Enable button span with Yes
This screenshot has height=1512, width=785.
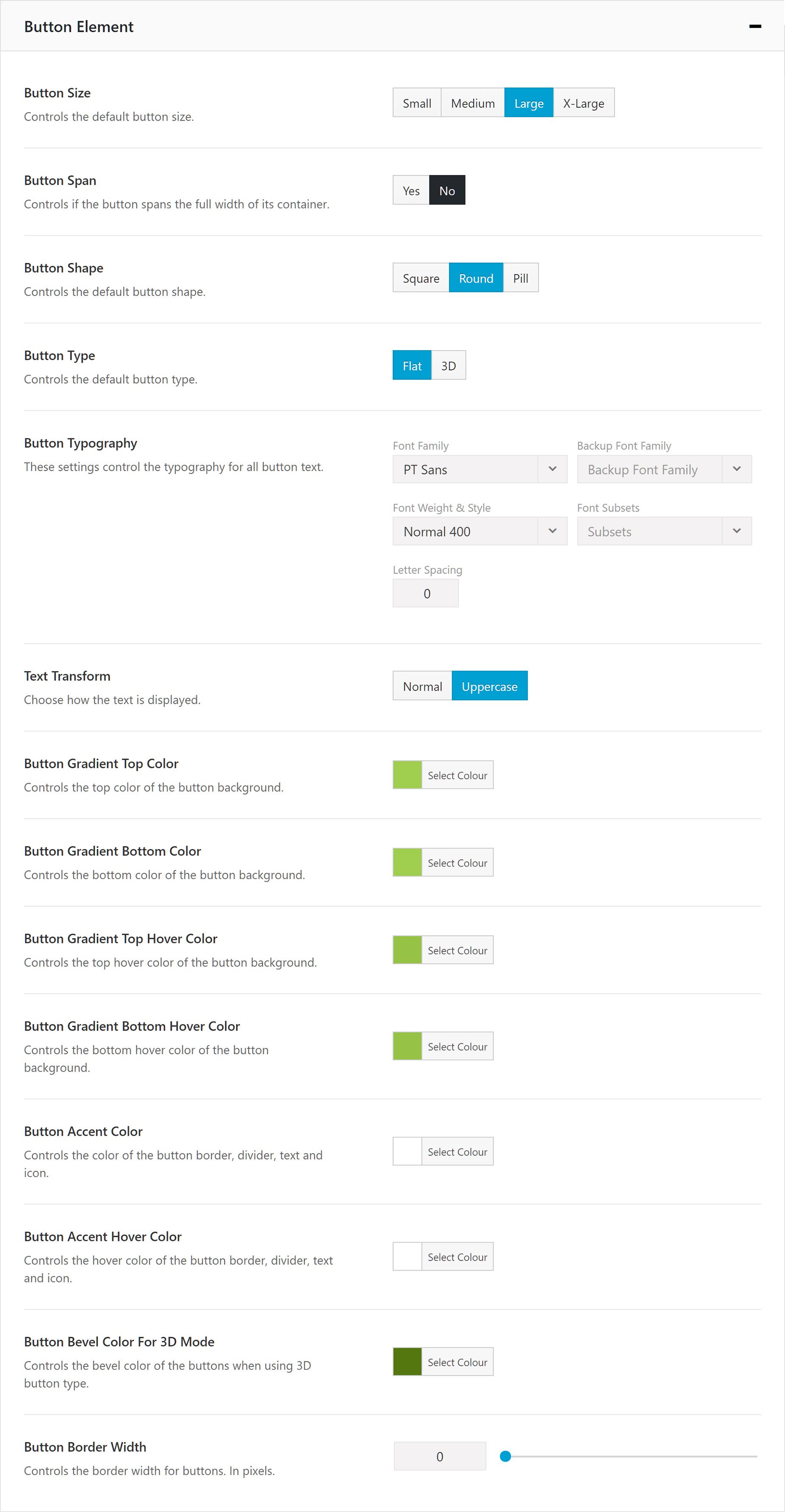coord(411,190)
